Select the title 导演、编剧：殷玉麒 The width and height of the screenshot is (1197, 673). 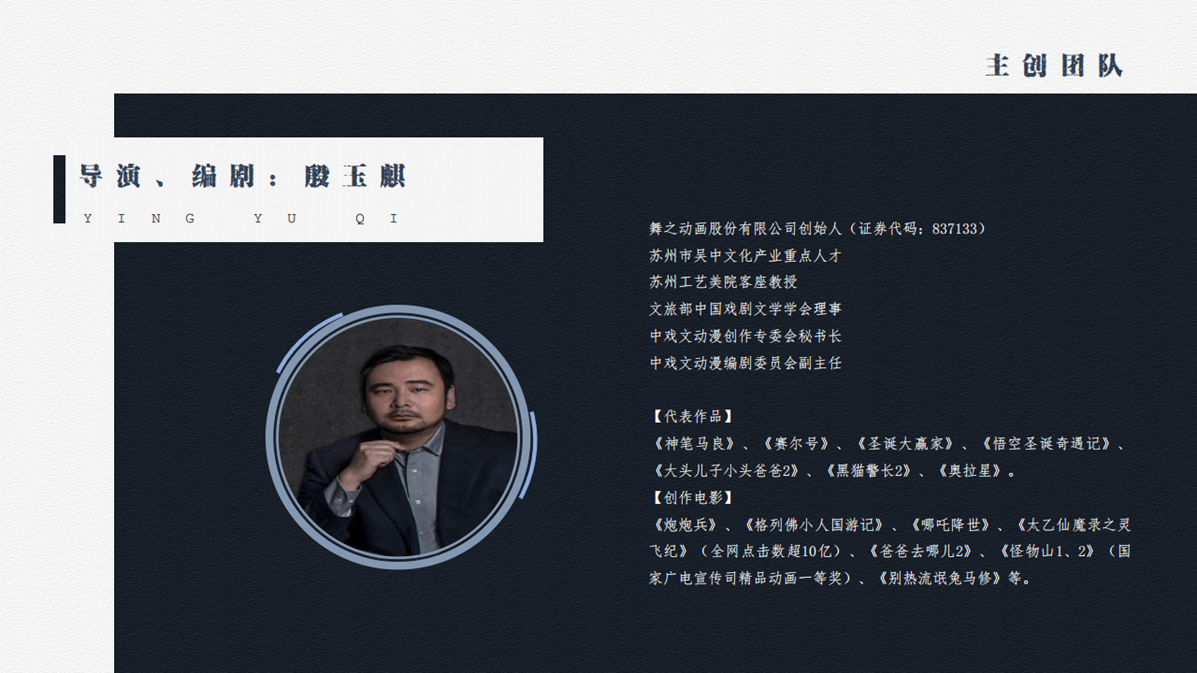pyautogui.click(x=242, y=176)
